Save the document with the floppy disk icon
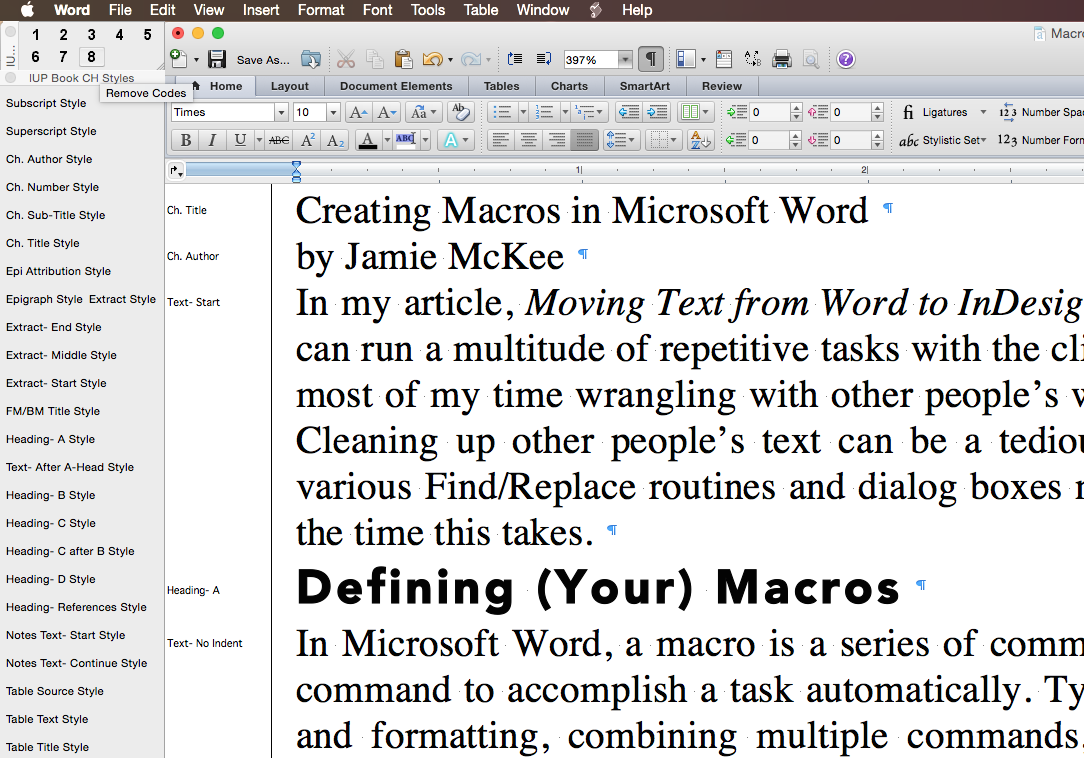 217,59
